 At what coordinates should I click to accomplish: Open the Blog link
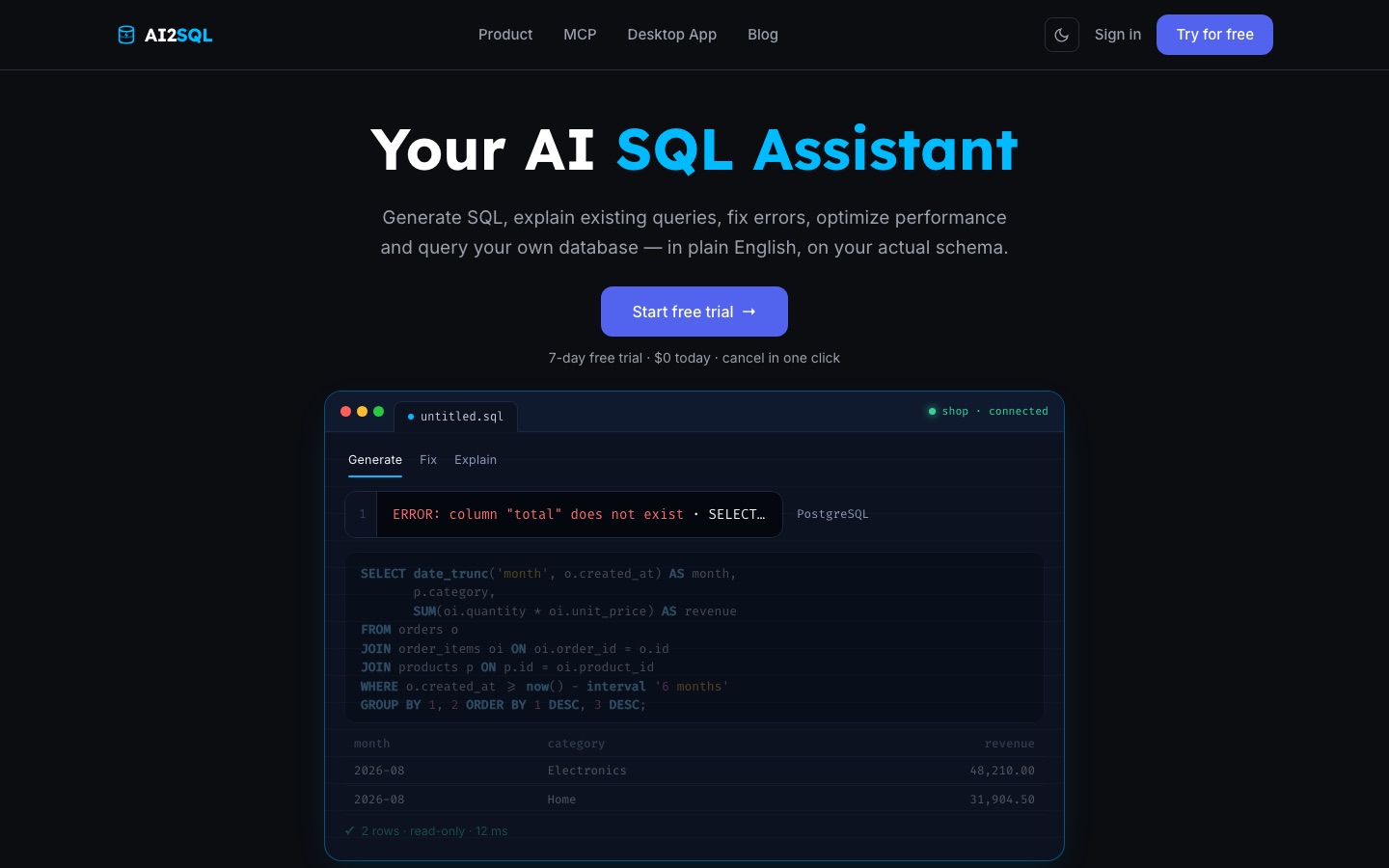click(763, 35)
